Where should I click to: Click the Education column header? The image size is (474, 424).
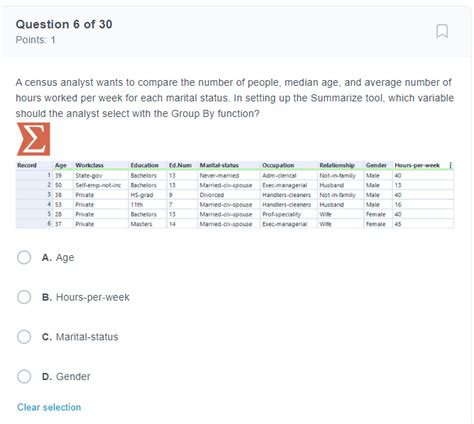point(144,165)
